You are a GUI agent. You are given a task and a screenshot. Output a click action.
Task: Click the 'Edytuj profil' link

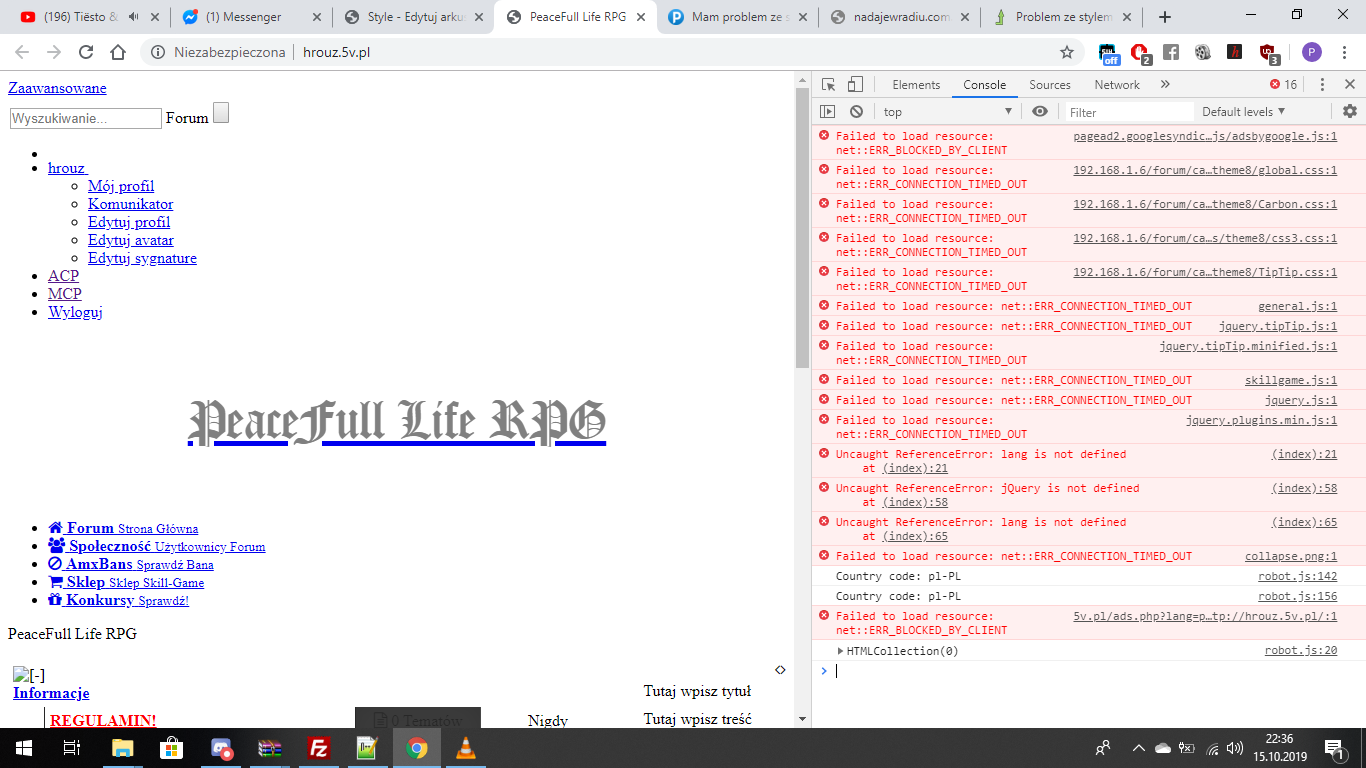tap(129, 222)
